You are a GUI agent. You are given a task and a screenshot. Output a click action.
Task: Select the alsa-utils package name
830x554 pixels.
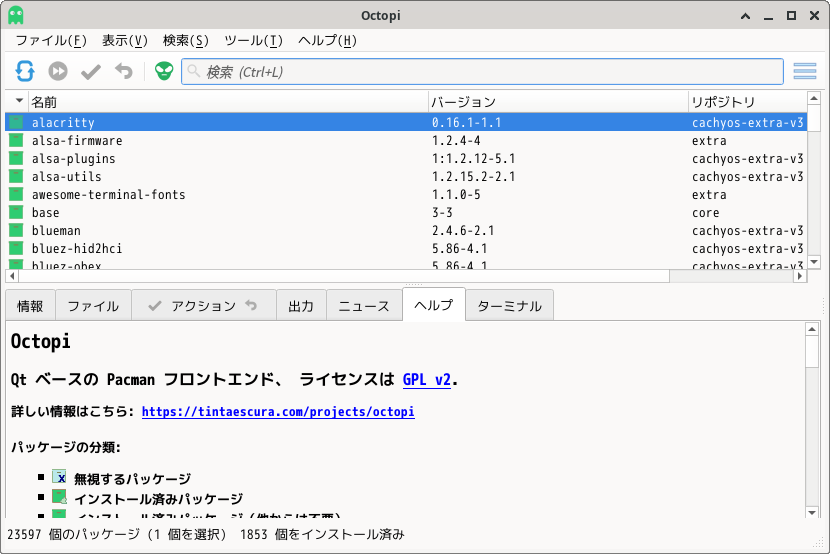click(67, 177)
